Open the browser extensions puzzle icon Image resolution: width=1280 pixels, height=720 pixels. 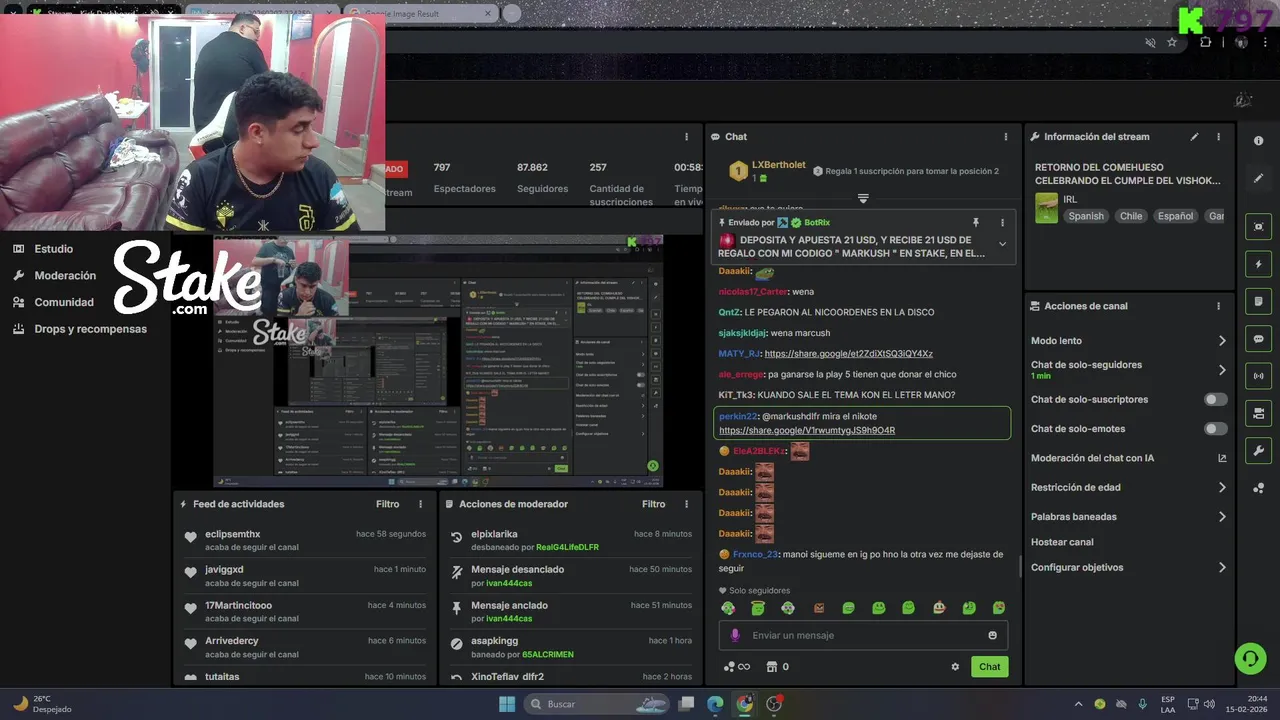pos(1205,42)
